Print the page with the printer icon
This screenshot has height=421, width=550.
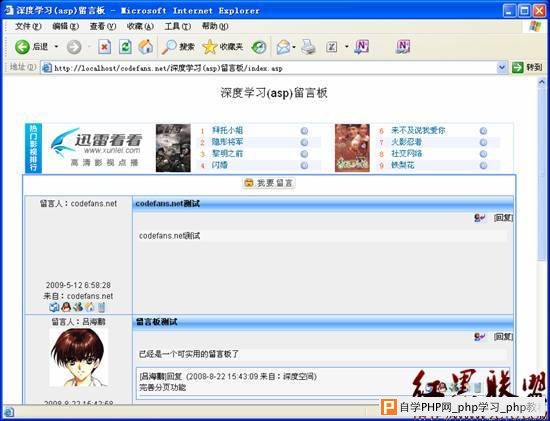(x=309, y=47)
